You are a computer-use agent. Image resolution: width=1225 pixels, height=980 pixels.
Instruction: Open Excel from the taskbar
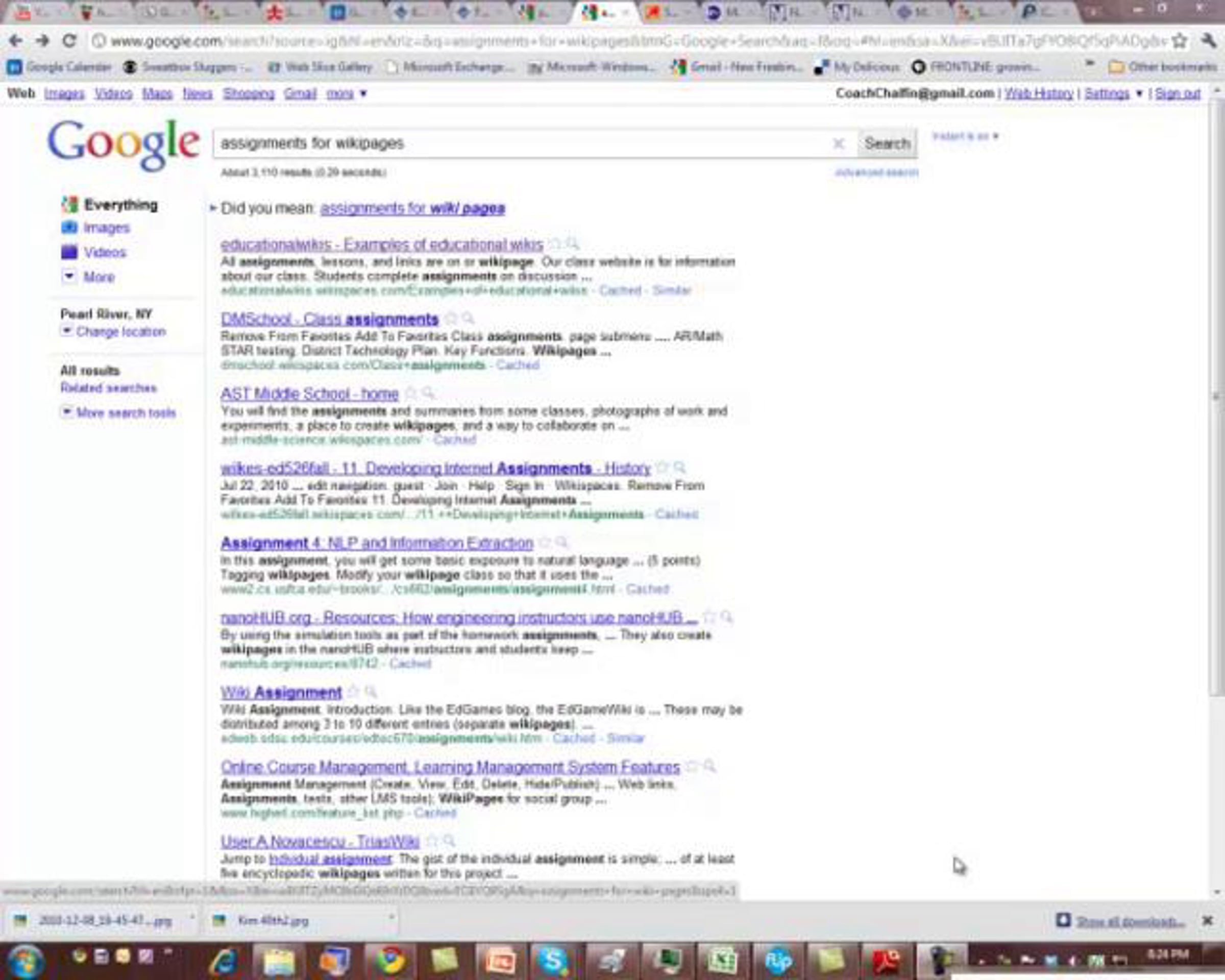tap(722, 961)
